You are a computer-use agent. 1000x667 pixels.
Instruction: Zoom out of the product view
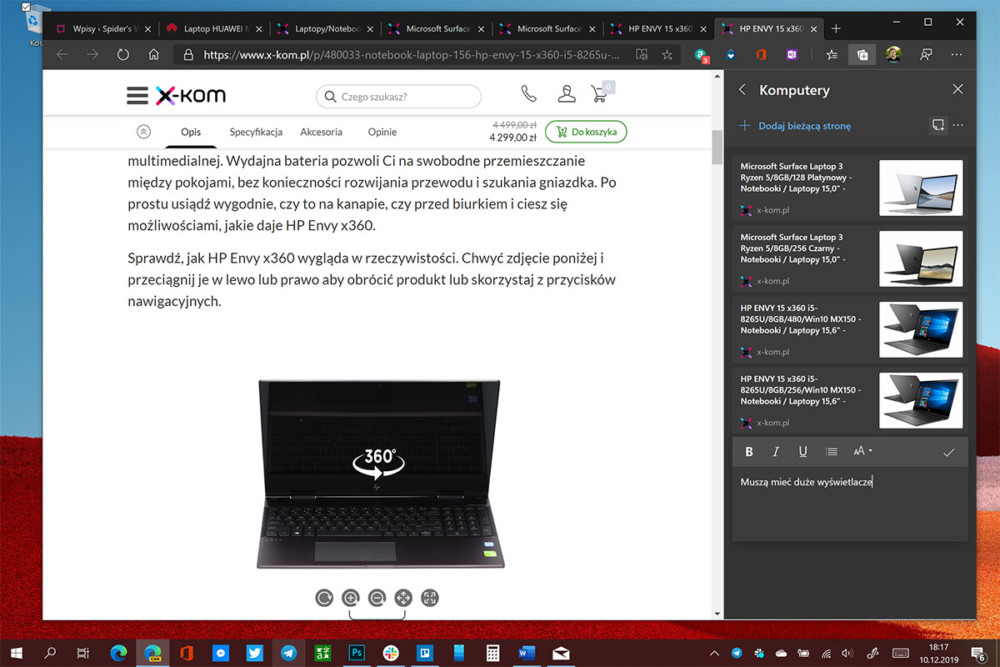(377, 597)
